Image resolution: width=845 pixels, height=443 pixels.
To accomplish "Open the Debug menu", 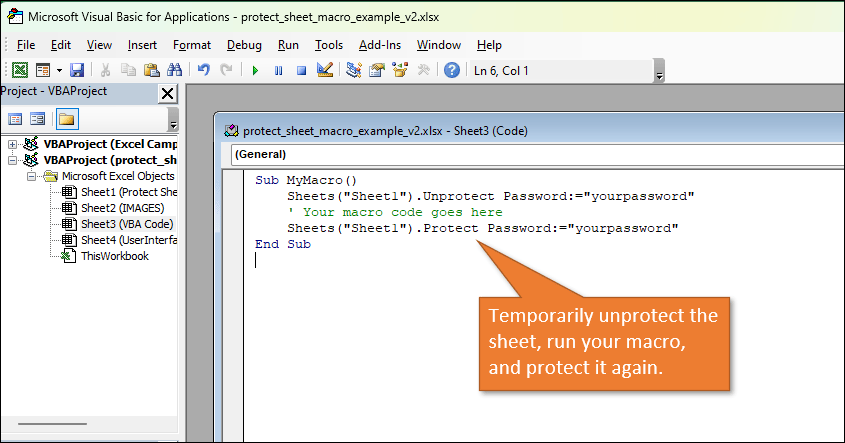I will click(244, 45).
